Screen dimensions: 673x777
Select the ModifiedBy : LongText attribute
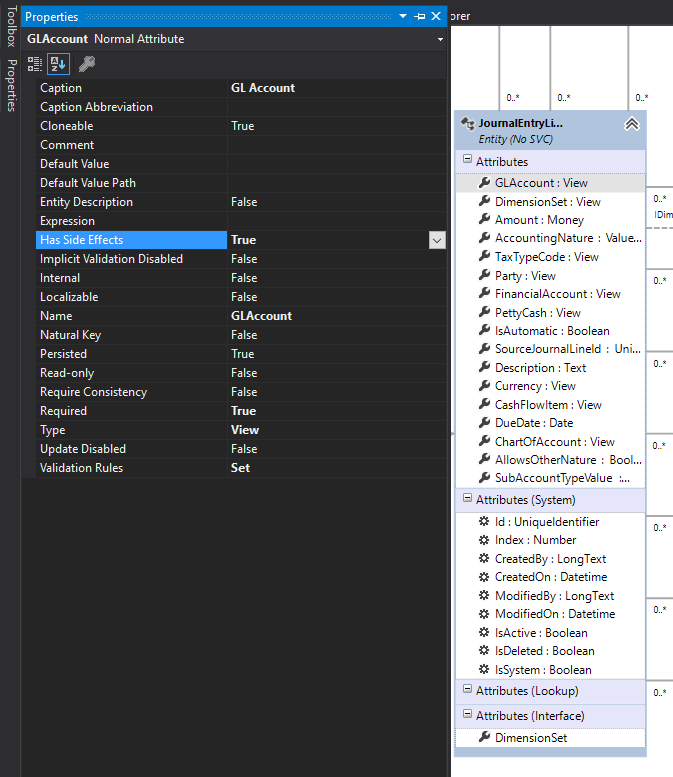point(551,596)
